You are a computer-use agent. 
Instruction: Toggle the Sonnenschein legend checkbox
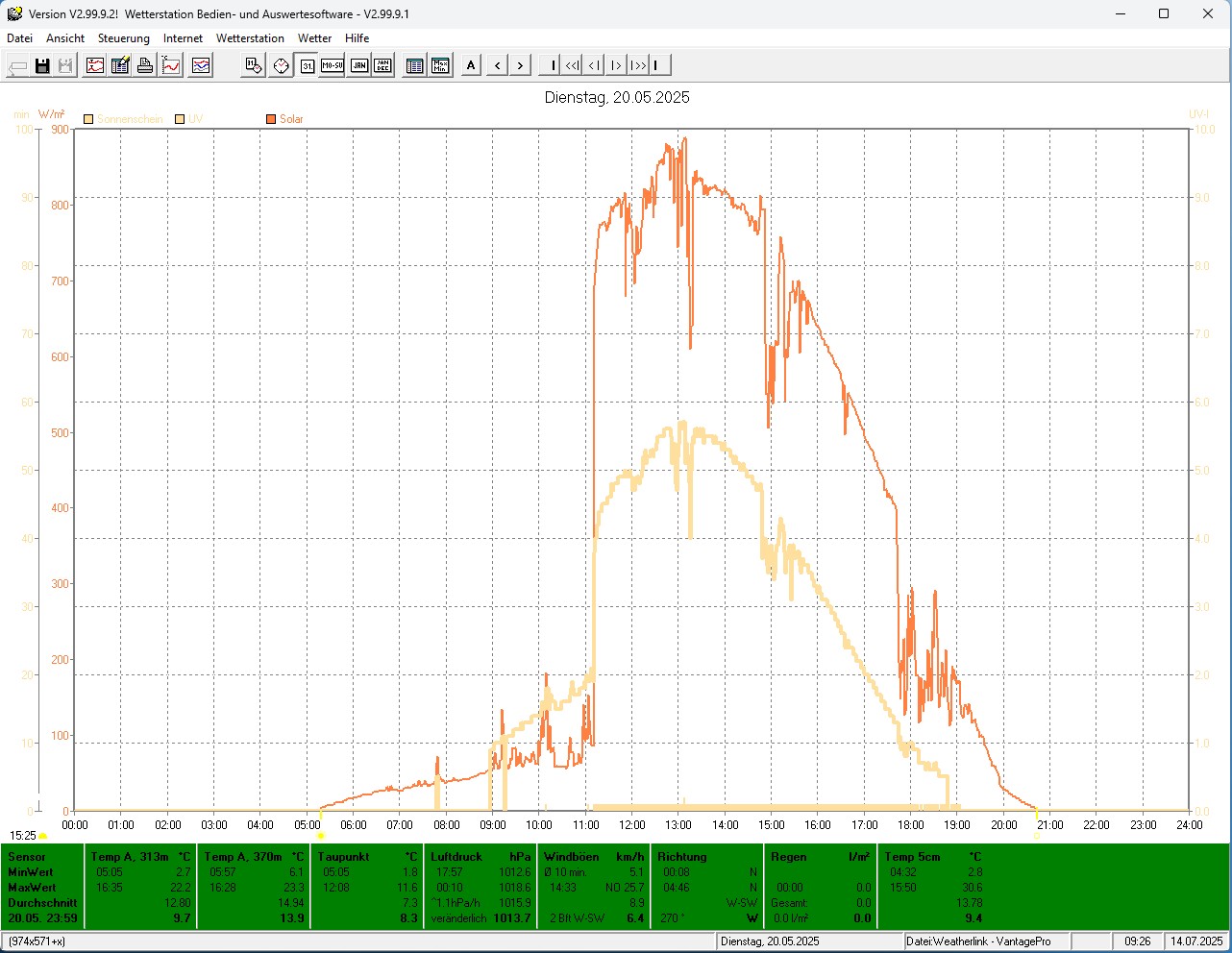pos(88,119)
